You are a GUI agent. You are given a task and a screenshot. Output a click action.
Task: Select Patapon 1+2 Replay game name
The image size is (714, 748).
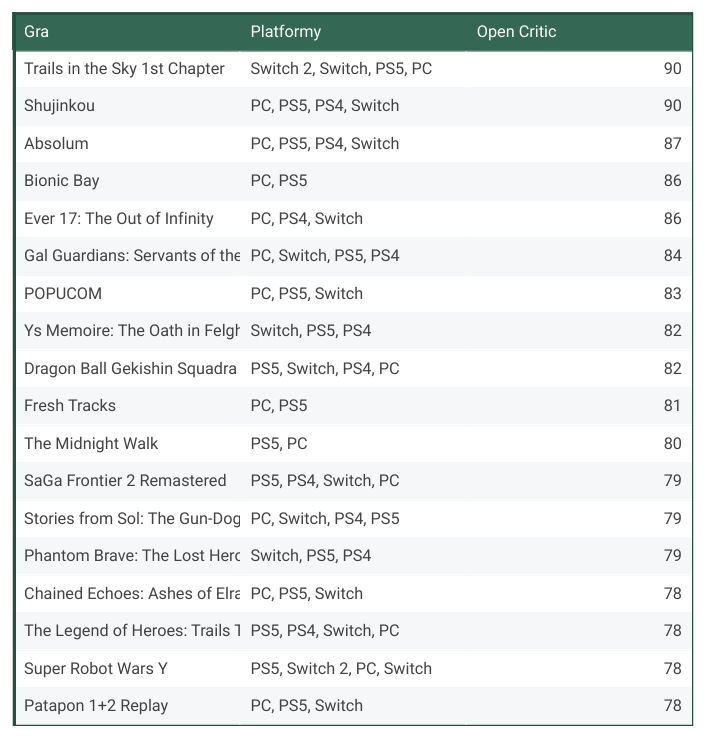(x=96, y=706)
